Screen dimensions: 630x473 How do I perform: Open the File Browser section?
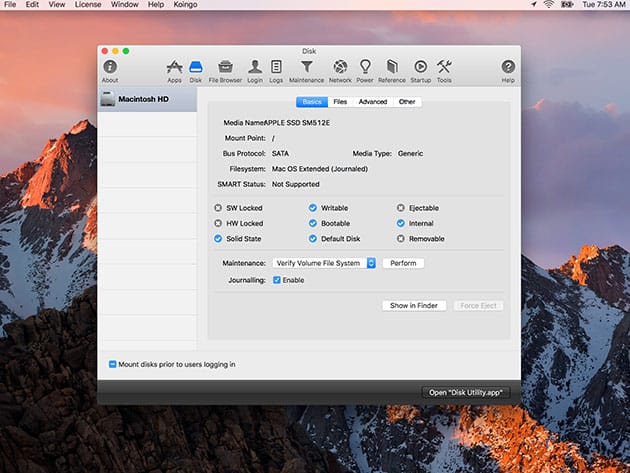coord(225,67)
